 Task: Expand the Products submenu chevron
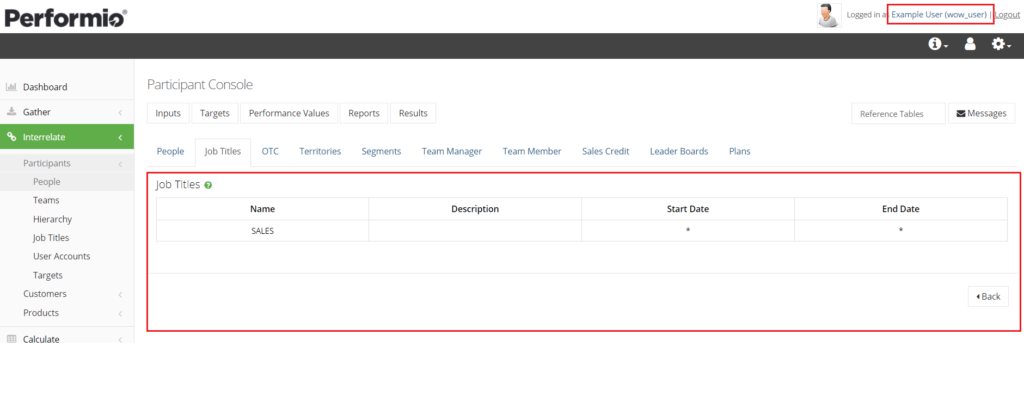coord(120,313)
